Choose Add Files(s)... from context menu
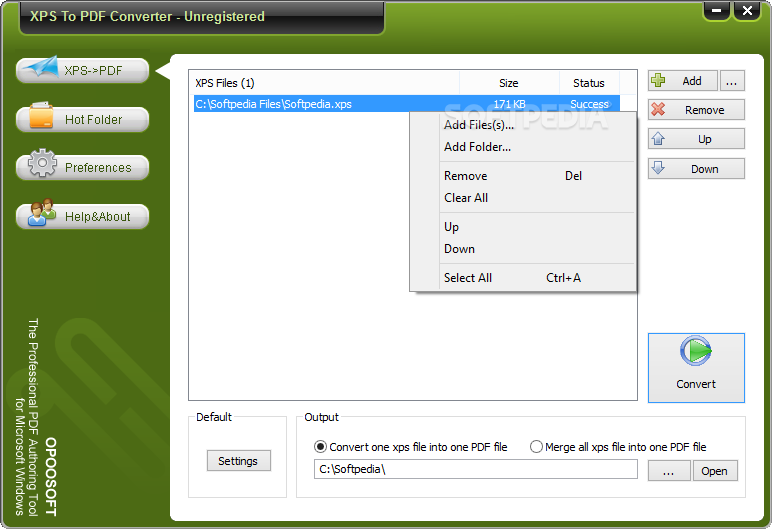 523,125
